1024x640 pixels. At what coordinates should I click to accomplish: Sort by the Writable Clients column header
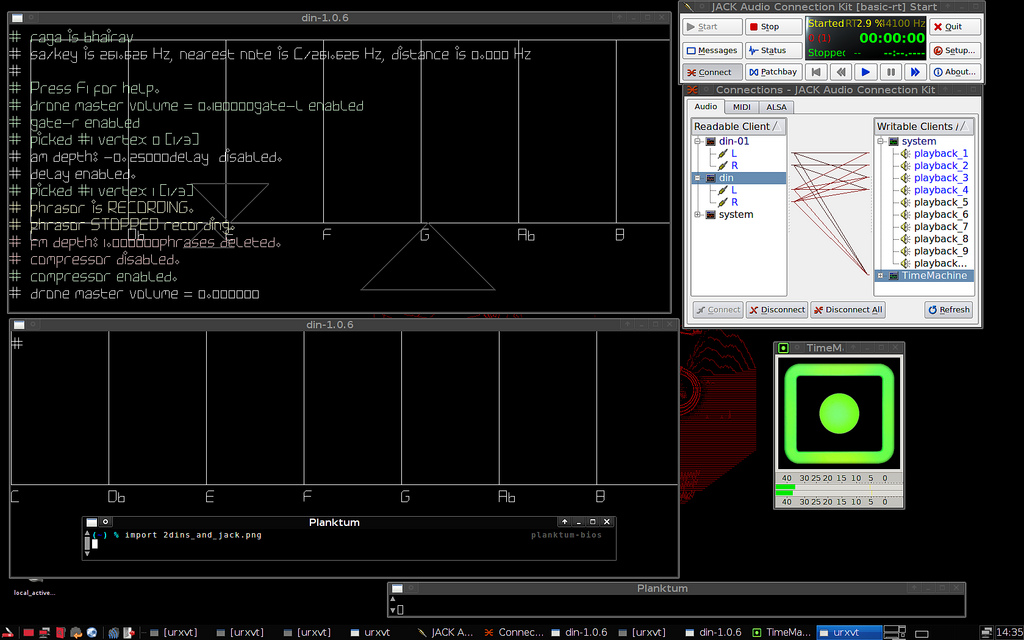click(x=923, y=126)
